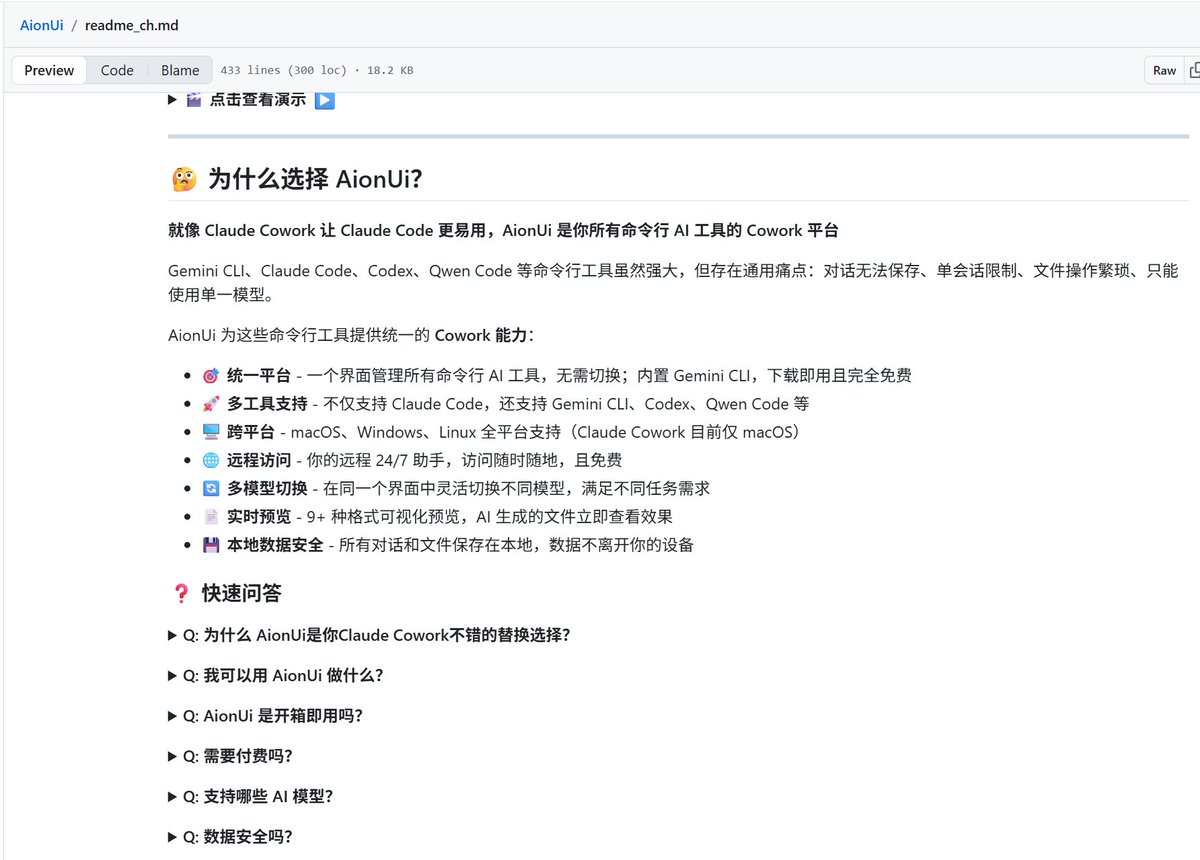Viewport: 1200px width, 860px height.
Task: Click the Raw button
Action: click(1164, 70)
